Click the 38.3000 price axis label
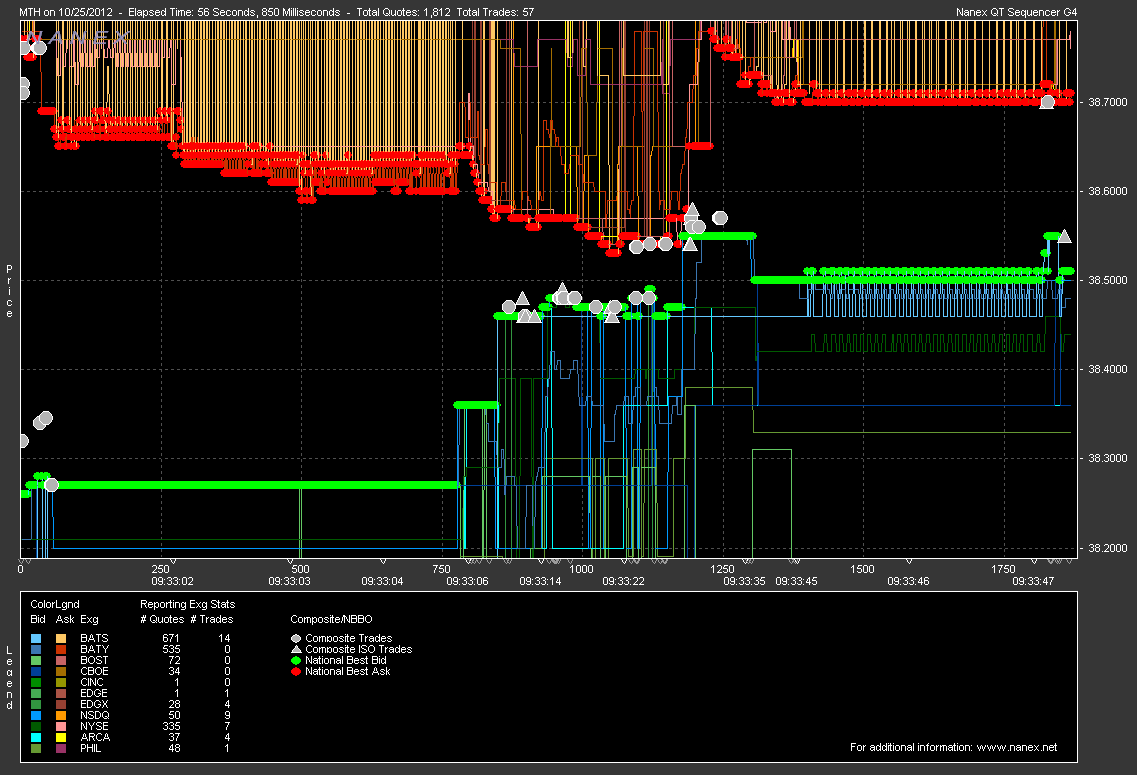This screenshot has width=1137, height=775. 1108,458
